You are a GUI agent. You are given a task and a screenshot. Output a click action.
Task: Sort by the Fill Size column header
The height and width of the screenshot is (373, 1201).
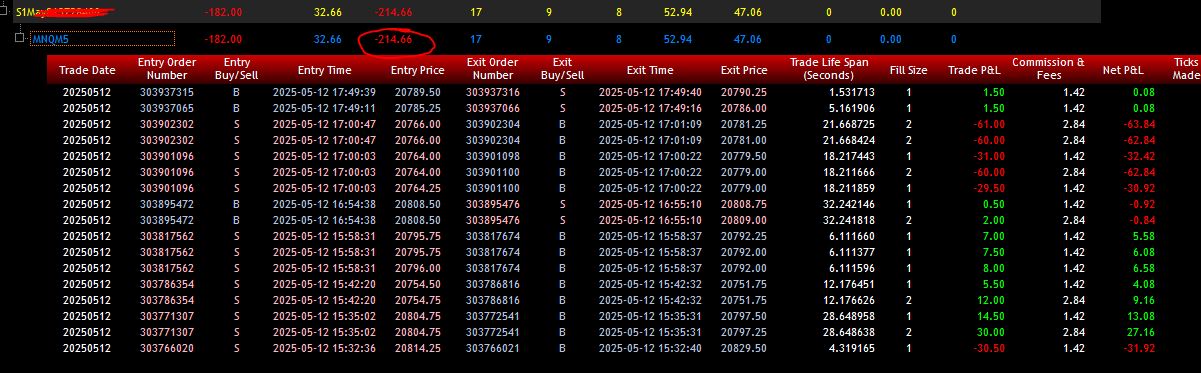(908, 70)
